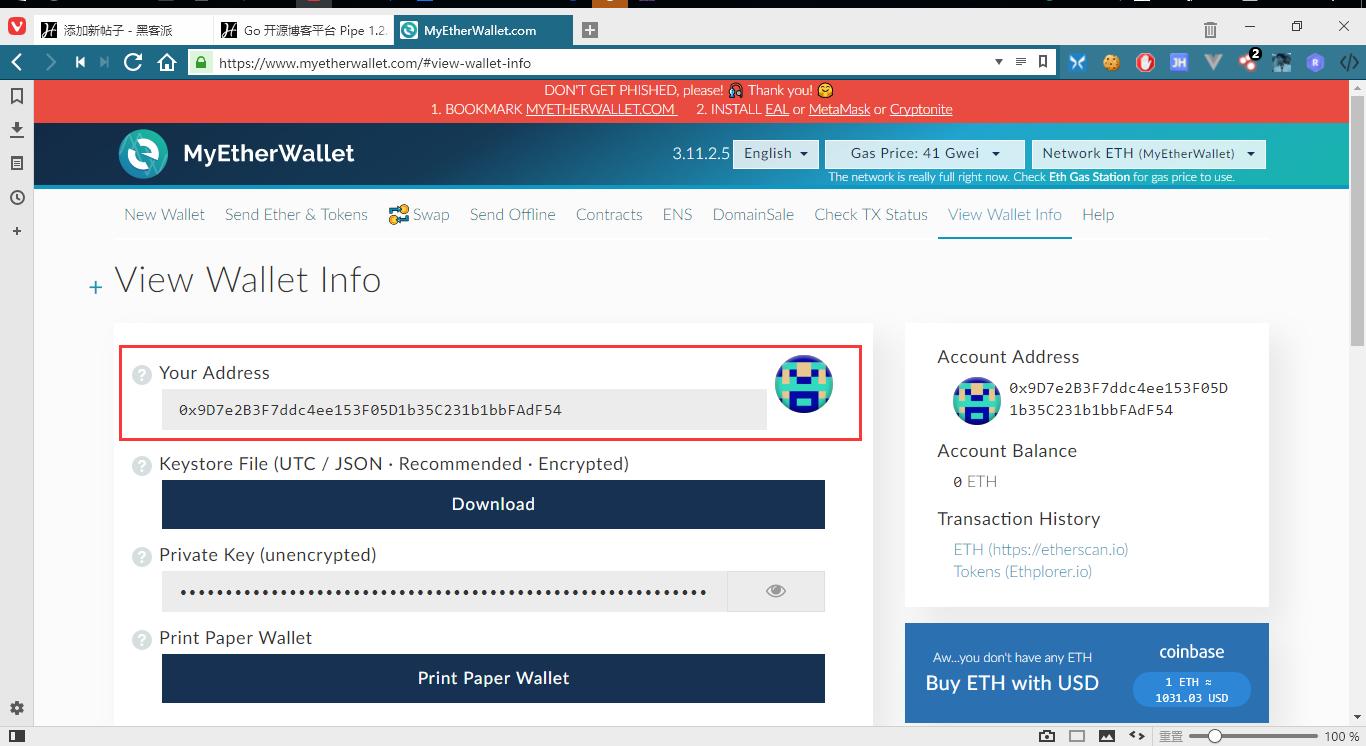The width and height of the screenshot is (1366, 746).
Task: Open the EAL install link
Action: (x=777, y=109)
